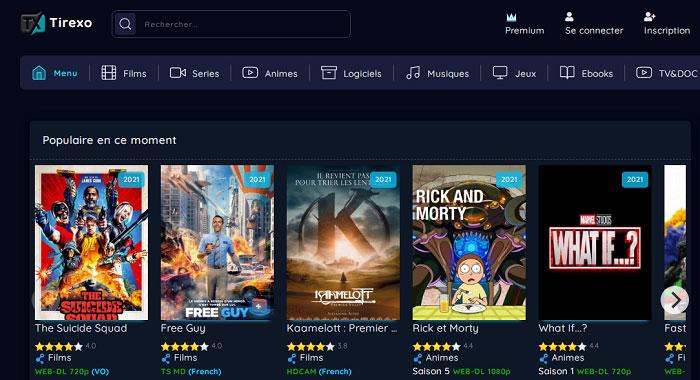
Task: Open the Films category
Action: [124, 73]
